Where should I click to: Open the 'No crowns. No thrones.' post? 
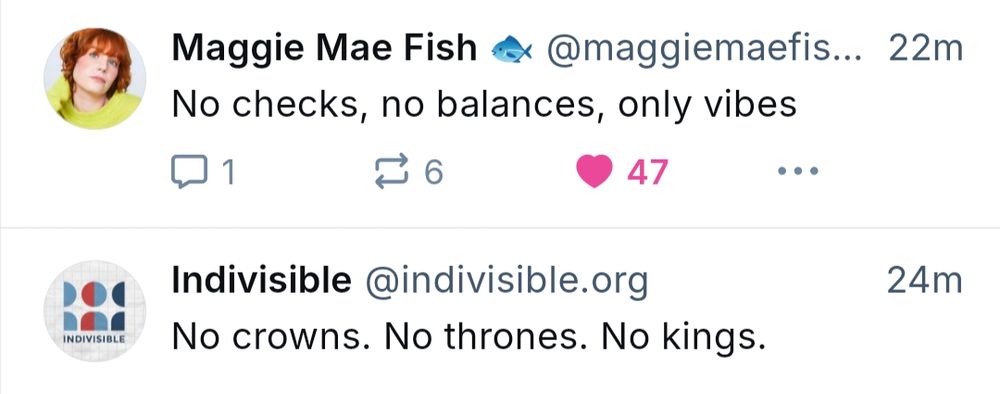[x=469, y=337]
